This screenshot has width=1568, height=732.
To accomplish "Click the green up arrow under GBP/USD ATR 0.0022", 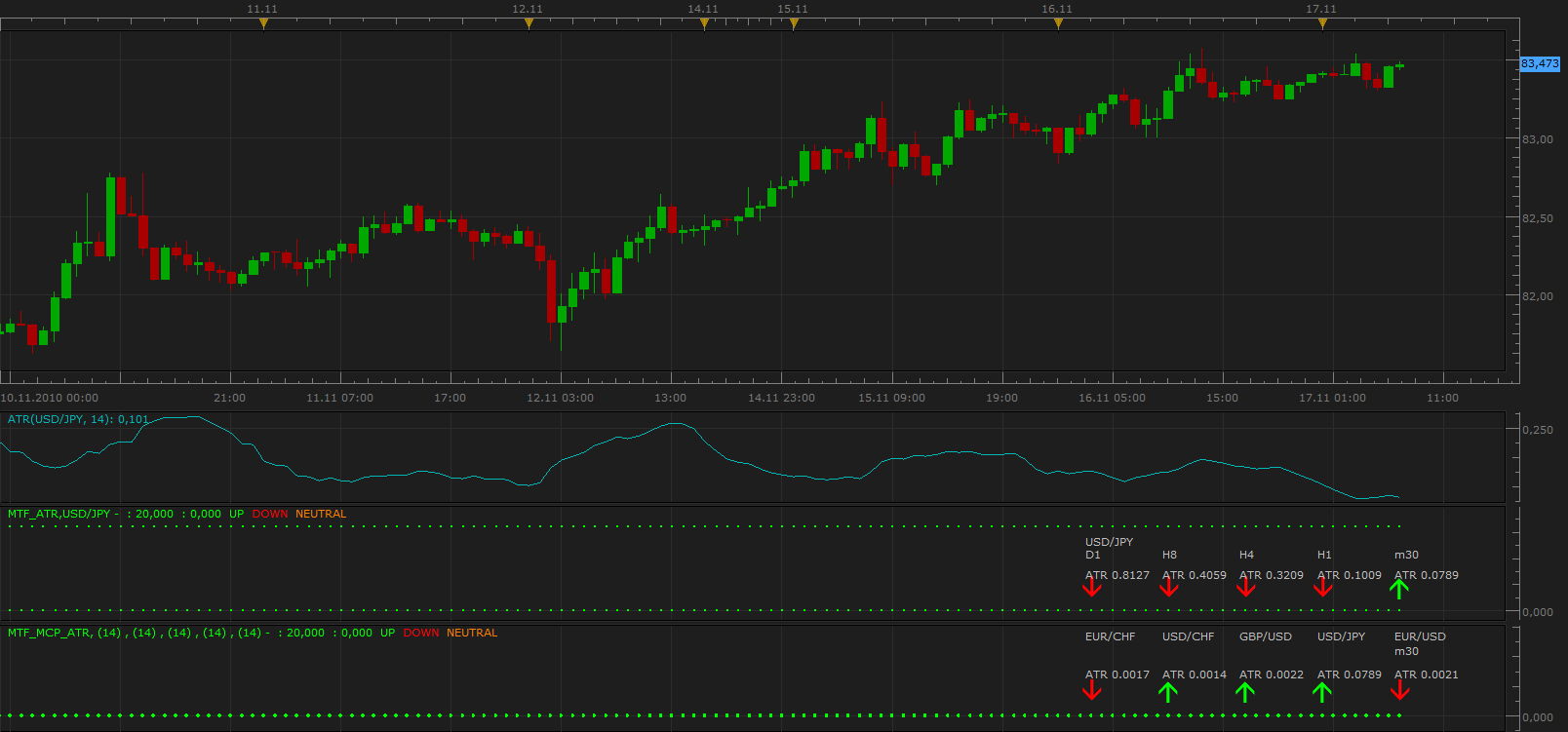I will coord(1245,692).
